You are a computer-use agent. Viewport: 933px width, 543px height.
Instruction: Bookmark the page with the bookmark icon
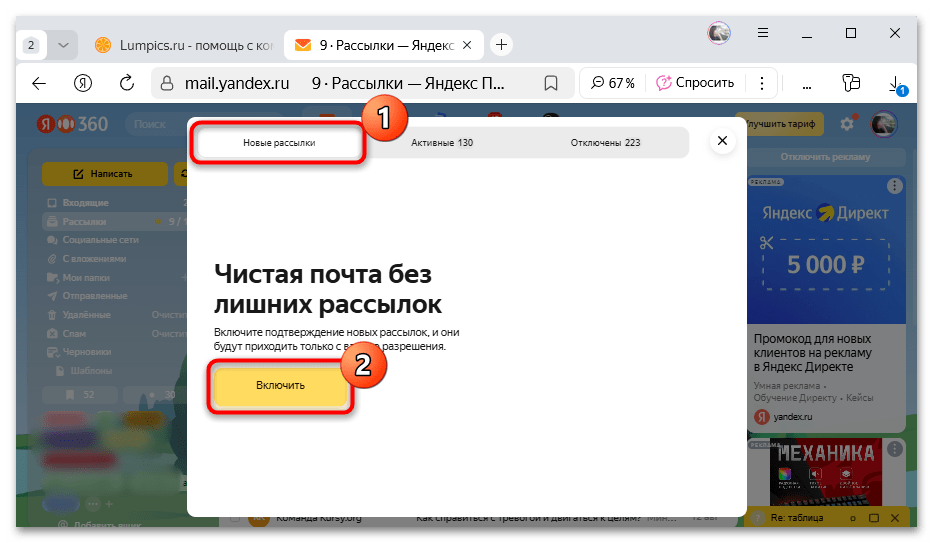pos(551,83)
